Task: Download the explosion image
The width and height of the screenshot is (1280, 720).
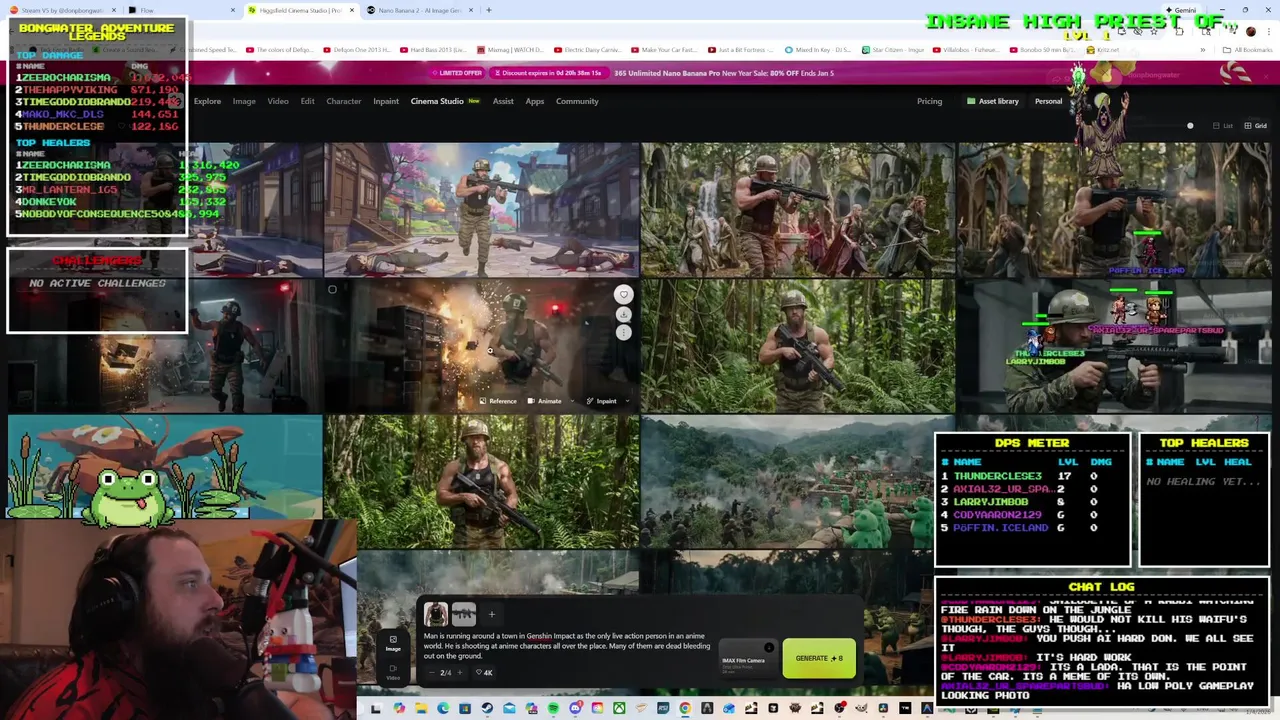Action: (623, 314)
